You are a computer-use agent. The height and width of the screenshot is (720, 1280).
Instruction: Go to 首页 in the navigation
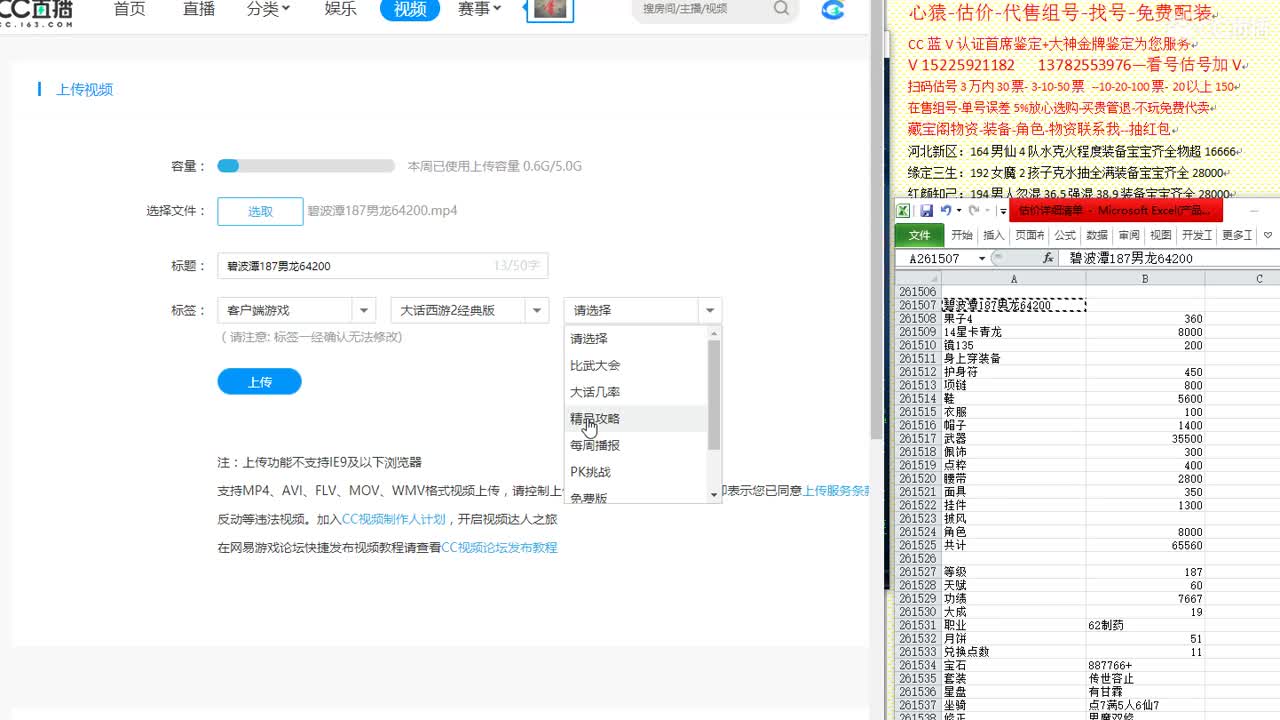[129, 9]
